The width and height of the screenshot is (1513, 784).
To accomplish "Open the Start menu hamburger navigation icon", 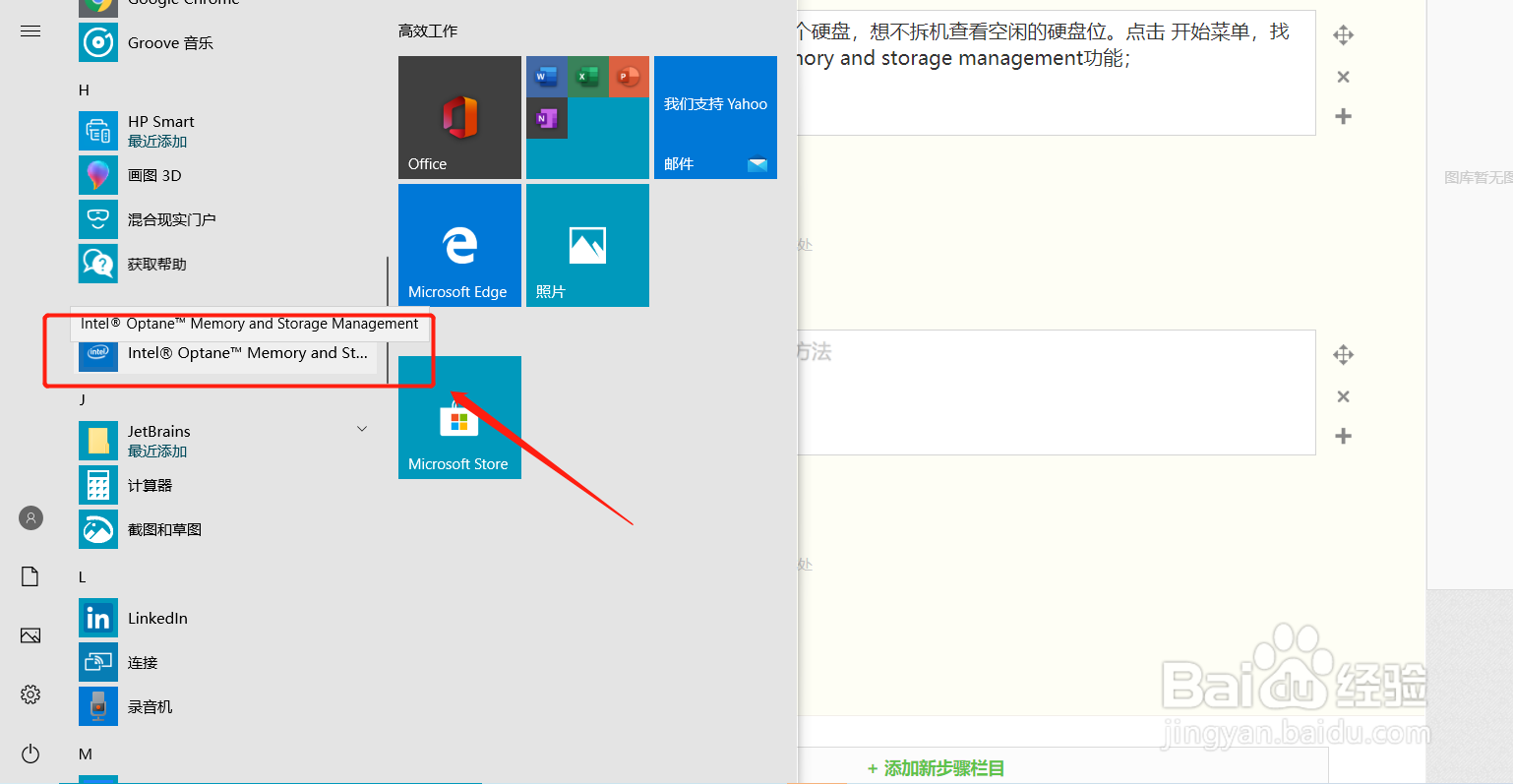I will coord(30,31).
